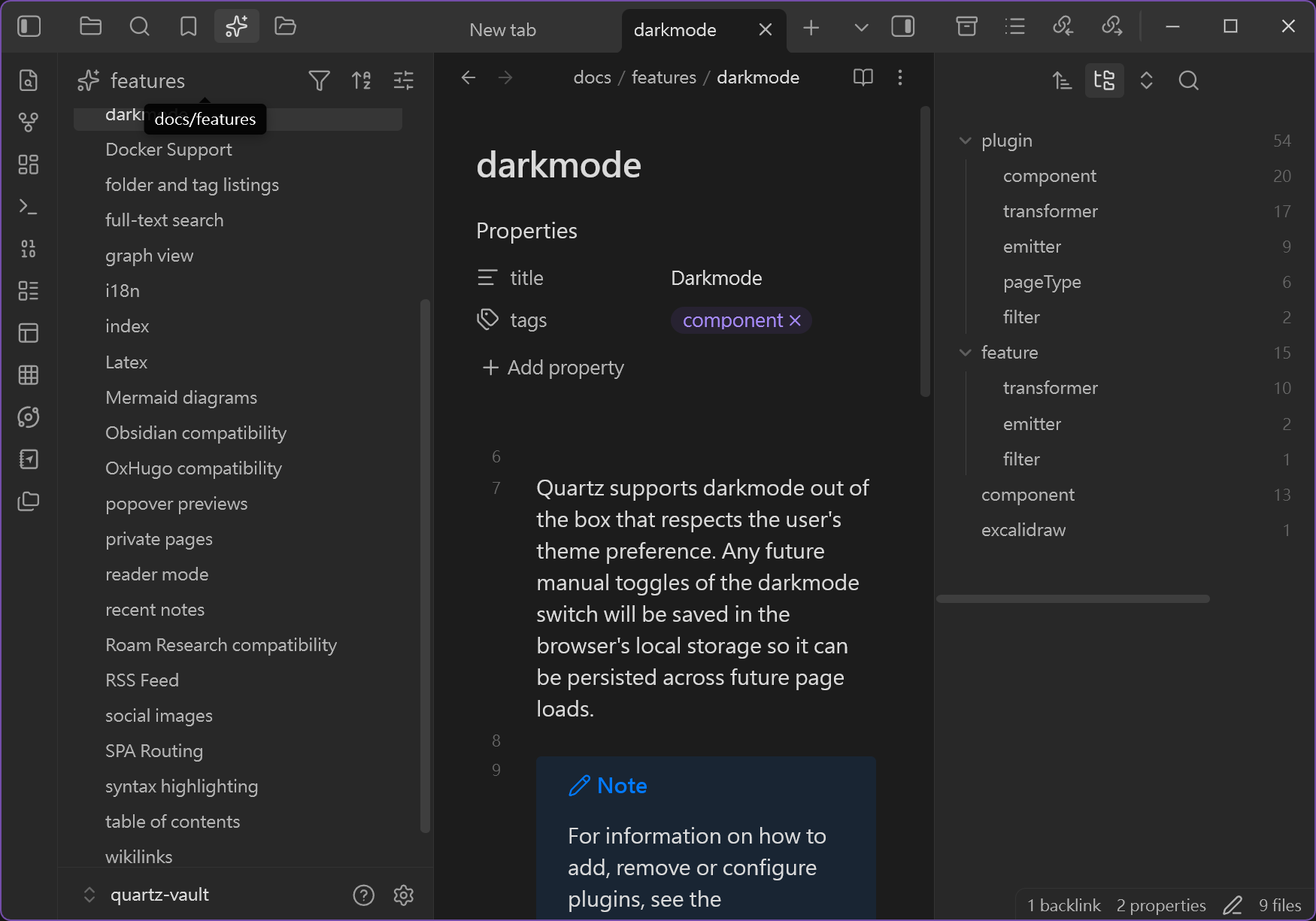Image resolution: width=1316 pixels, height=921 pixels.
Task: Click 1 backlink in status bar
Action: point(1063,905)
